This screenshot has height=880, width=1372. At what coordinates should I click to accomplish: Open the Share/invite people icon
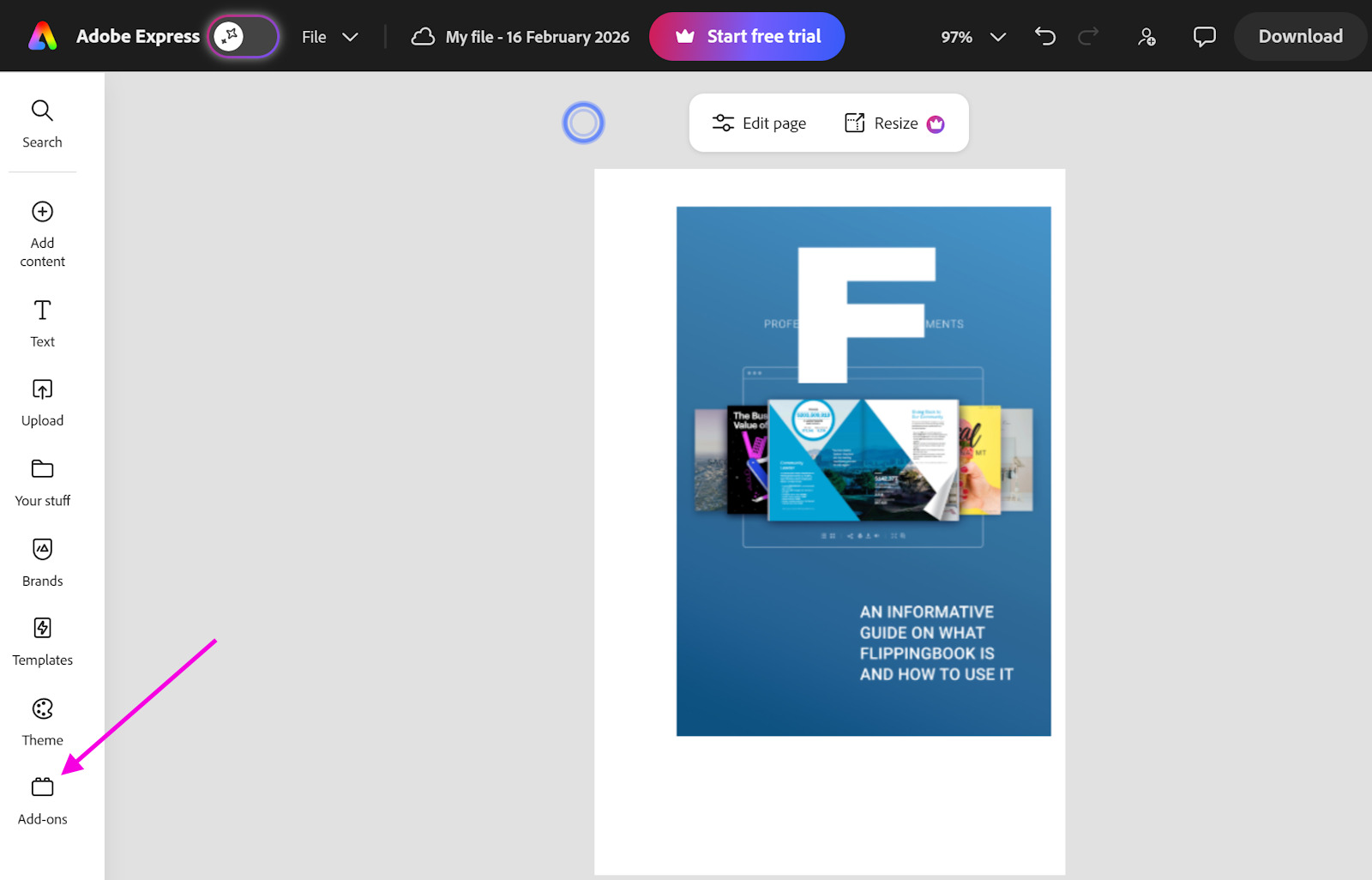1146,36
